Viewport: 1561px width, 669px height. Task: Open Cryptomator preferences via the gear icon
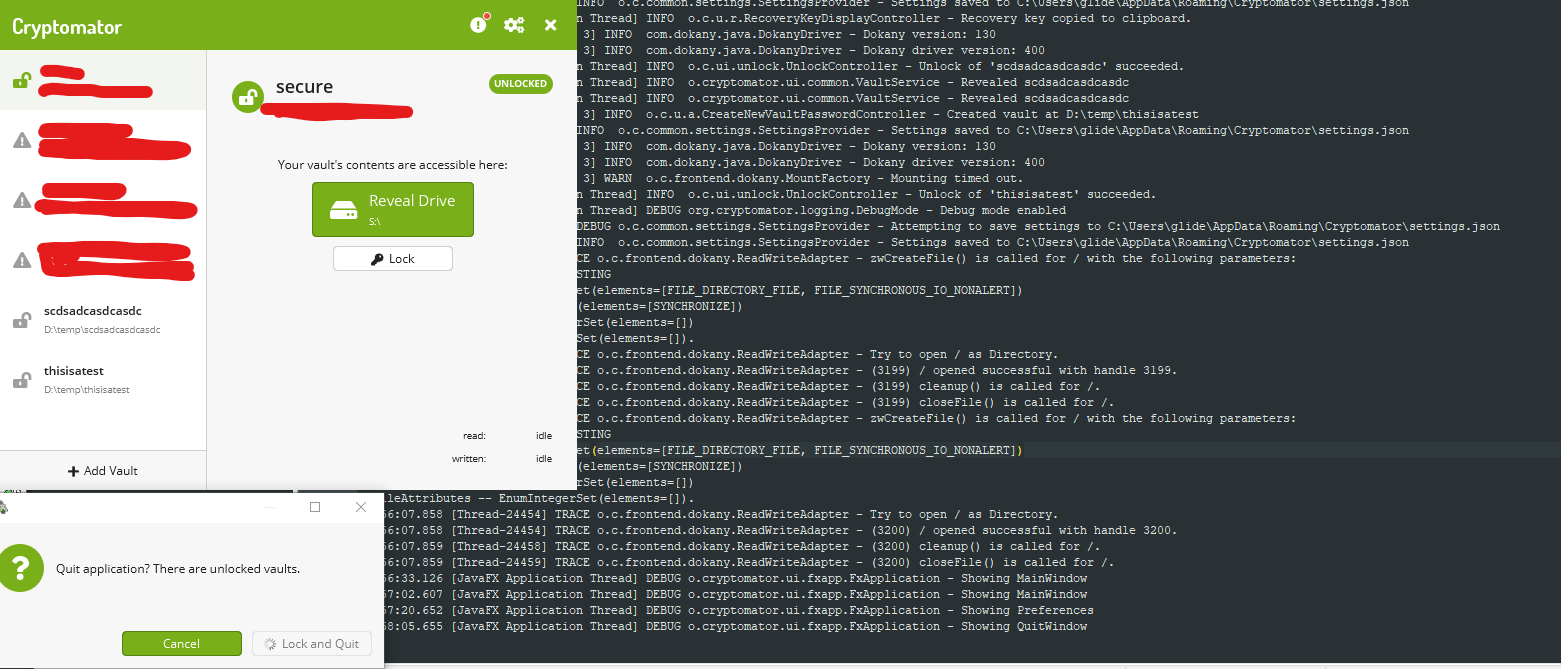click(x=514, y=25)
